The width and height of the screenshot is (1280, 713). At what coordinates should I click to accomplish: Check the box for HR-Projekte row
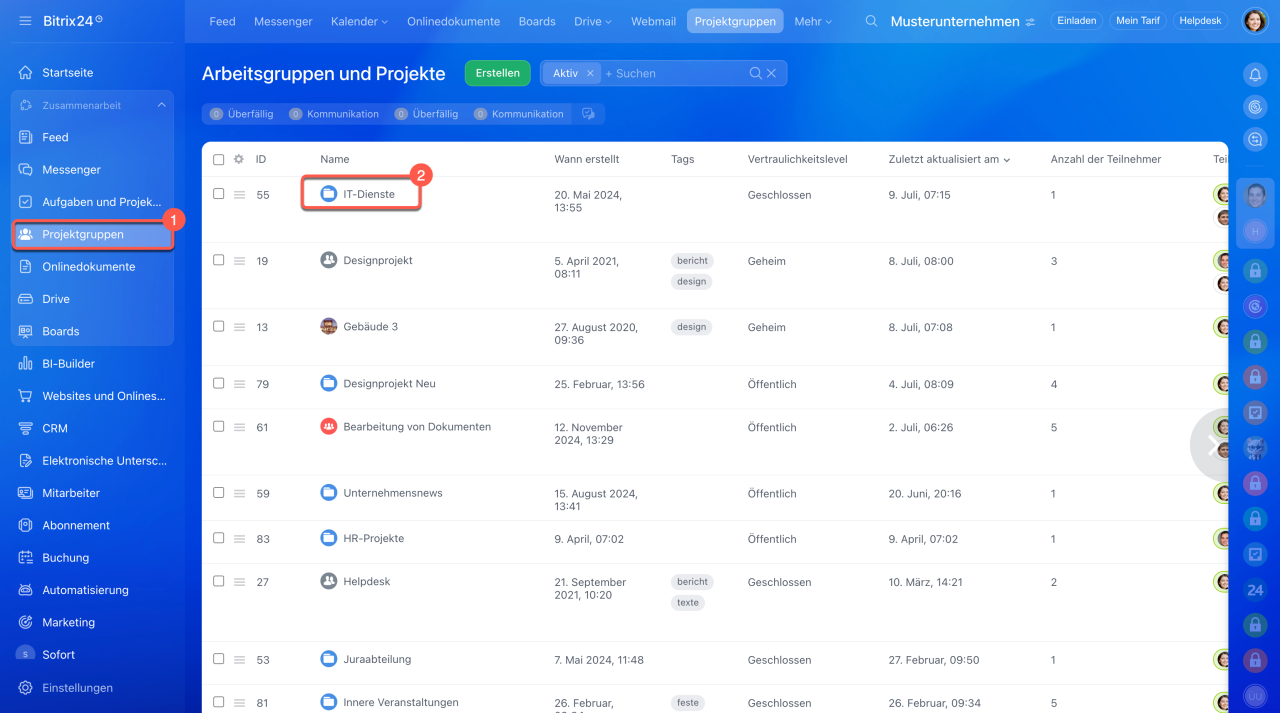tap(219, 538)
